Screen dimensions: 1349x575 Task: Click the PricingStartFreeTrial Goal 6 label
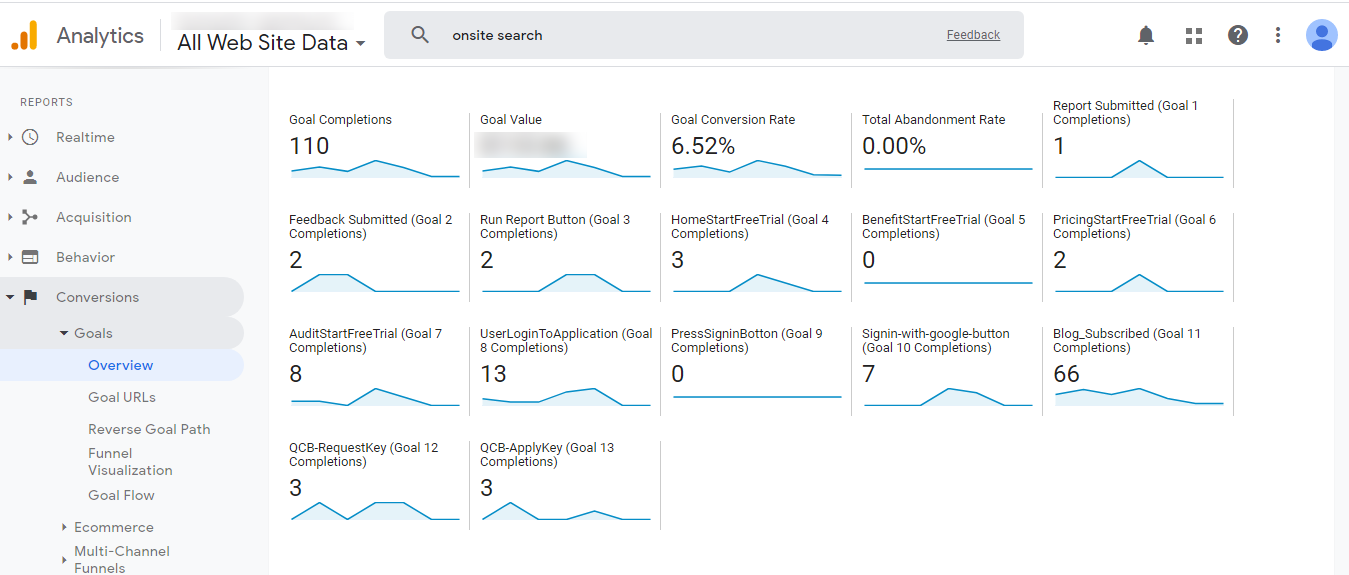click(1135, 226)
